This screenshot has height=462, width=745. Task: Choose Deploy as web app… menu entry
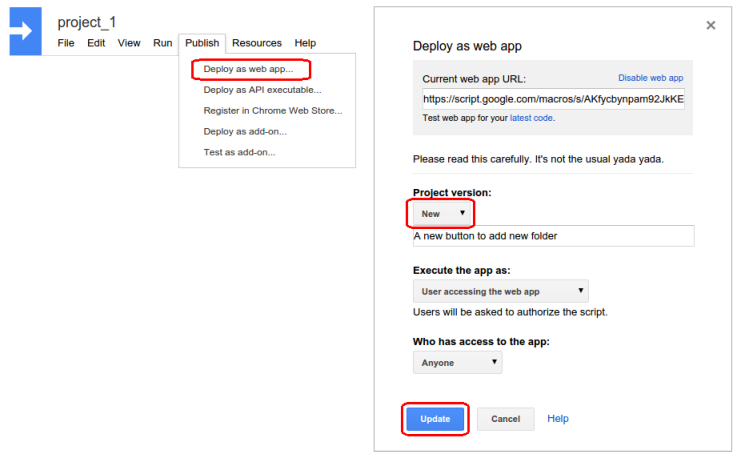248,69
